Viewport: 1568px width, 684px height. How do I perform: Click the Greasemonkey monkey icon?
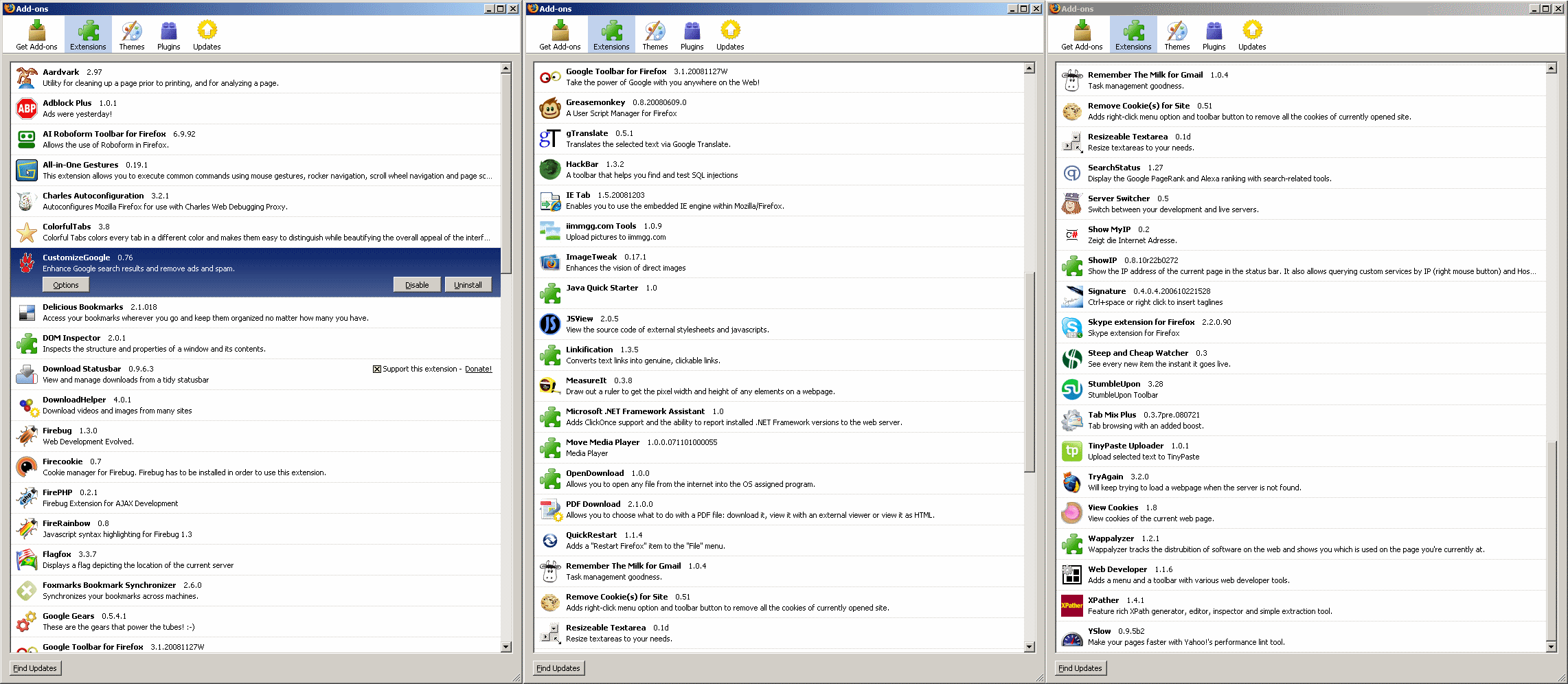point(549,107)
